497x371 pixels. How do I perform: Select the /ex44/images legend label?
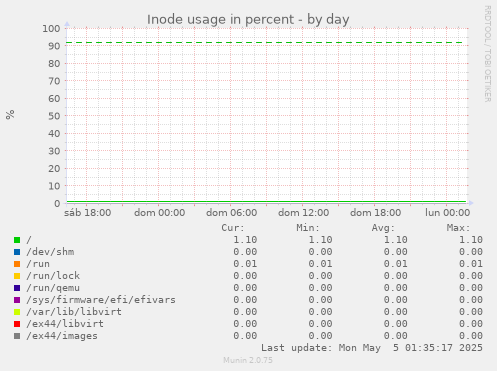[62, 336]
